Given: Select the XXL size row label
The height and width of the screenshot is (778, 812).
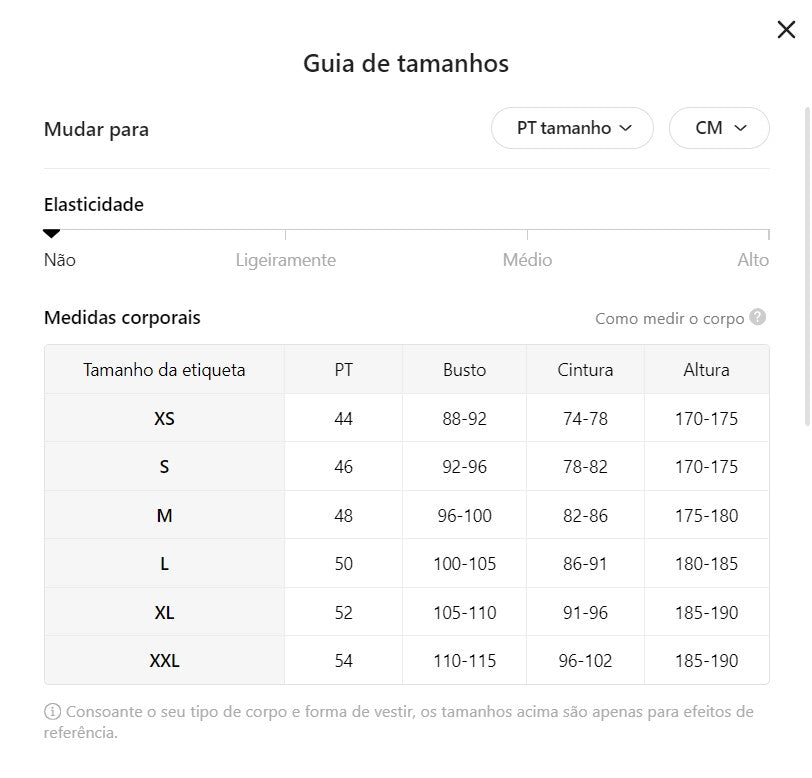Looking at the screenshot, I should click(164, 661).
